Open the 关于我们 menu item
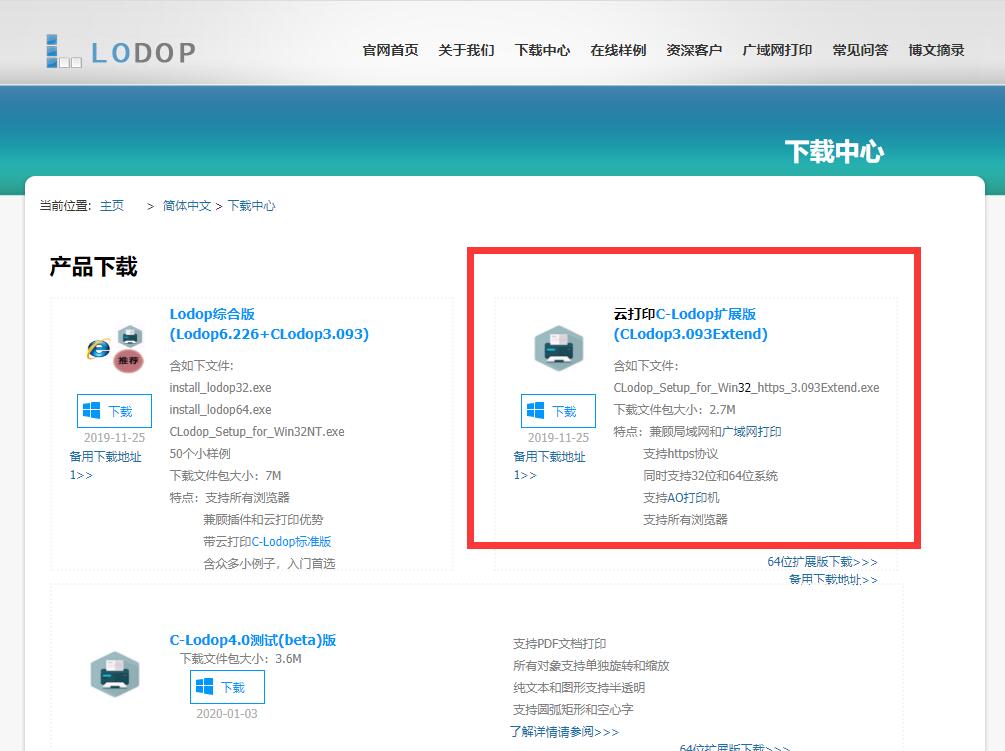1005x751 pixels. [466, 50]
